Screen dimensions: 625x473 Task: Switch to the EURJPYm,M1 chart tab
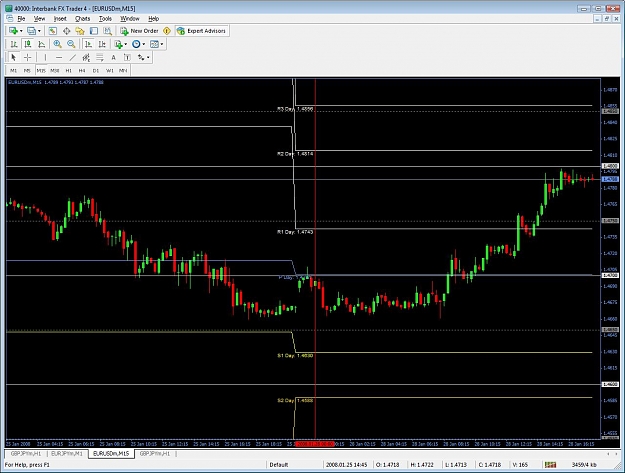coord(67,453)
